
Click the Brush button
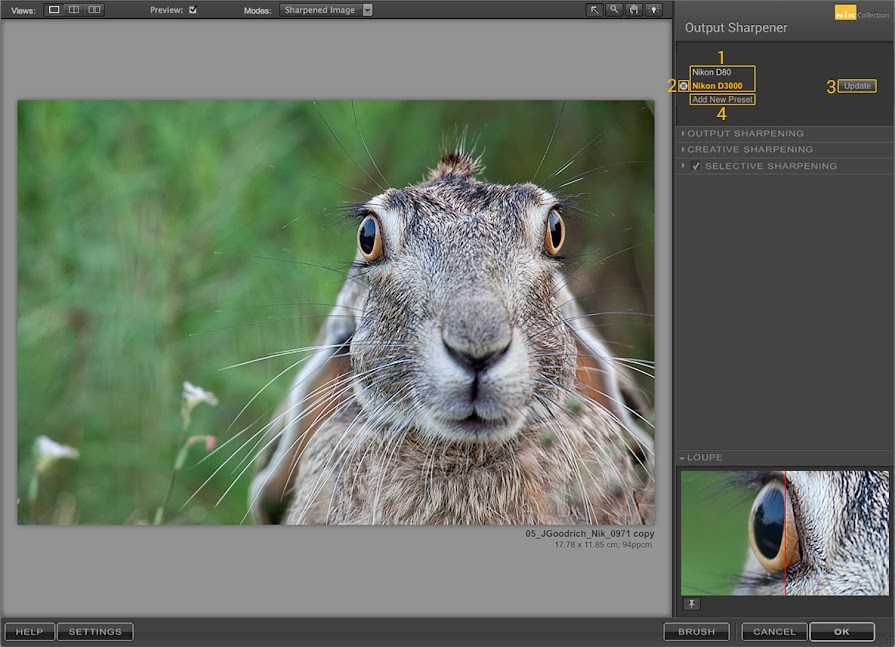pyautogui.click(x=696, y=632)
